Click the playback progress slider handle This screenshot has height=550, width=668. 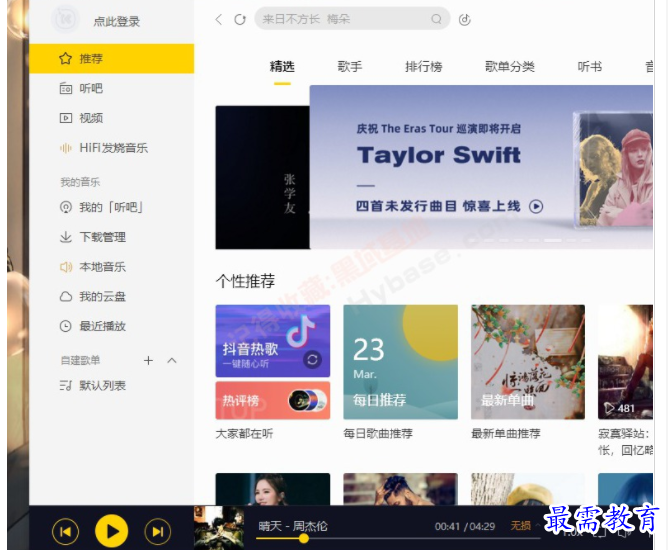coord(304,538)
